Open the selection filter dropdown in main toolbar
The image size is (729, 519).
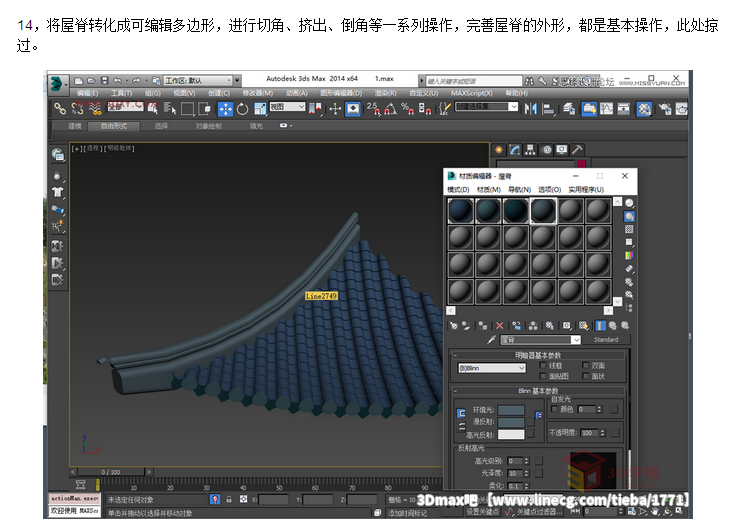pos(126,106)
